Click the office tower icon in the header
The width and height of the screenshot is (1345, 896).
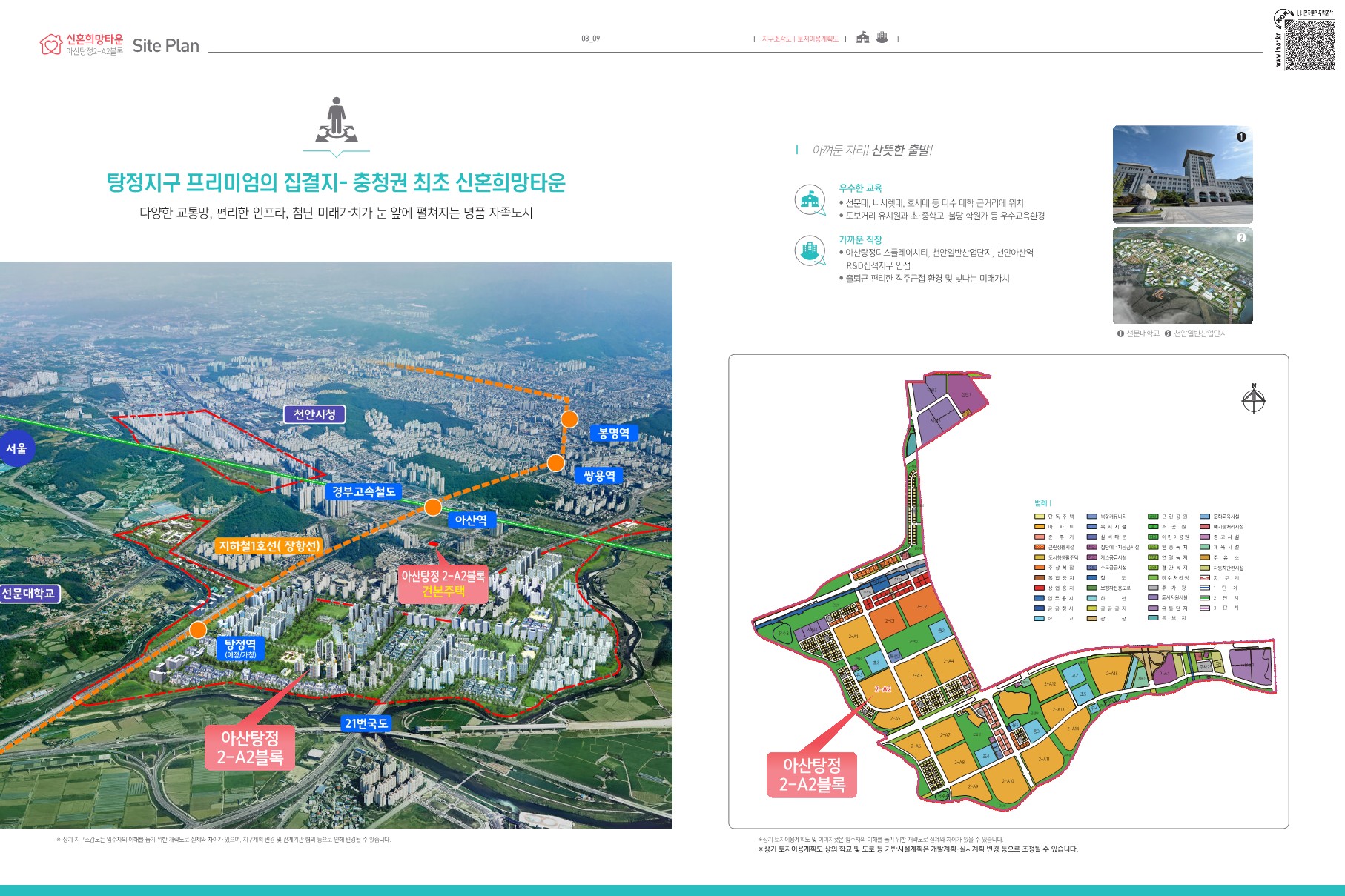[x=882, y=37]
